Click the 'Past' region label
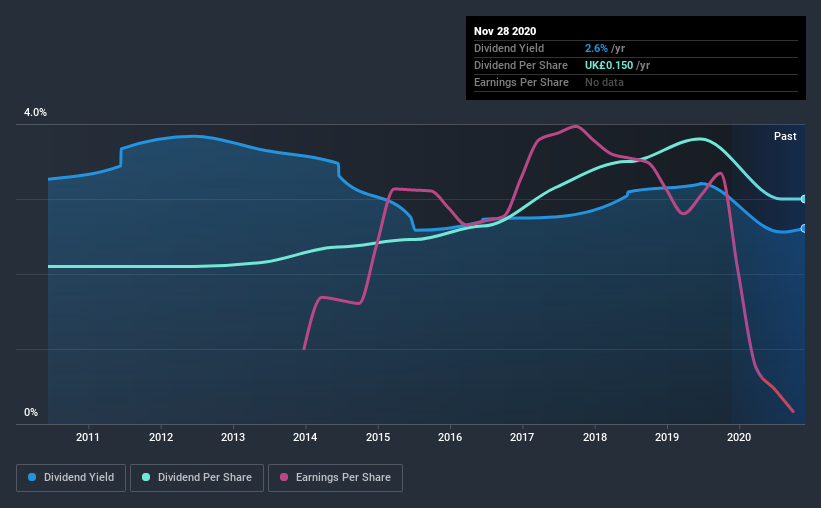 click(x=785, y=136)
